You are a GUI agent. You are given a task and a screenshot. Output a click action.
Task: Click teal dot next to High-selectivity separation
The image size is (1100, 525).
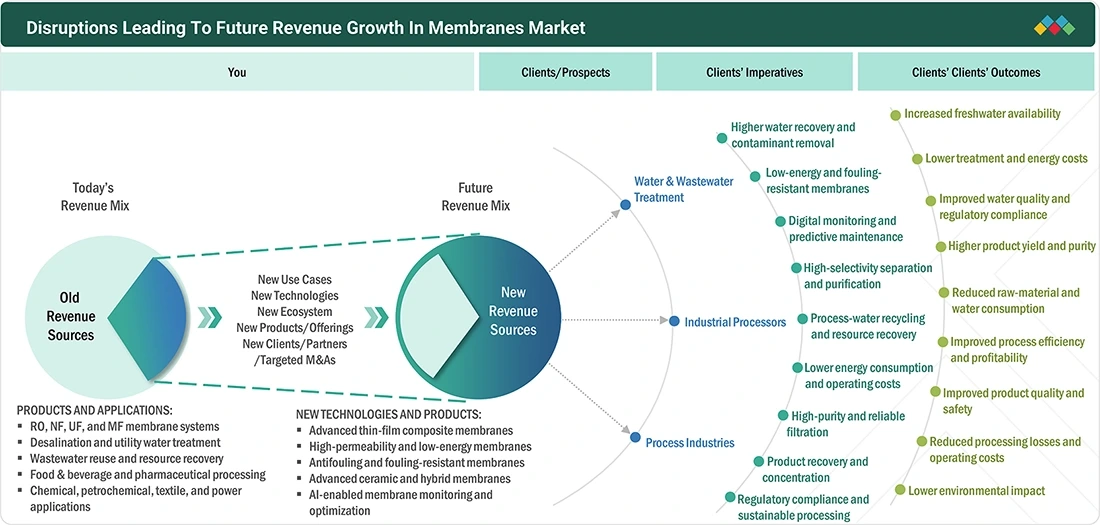click(796, 268)
